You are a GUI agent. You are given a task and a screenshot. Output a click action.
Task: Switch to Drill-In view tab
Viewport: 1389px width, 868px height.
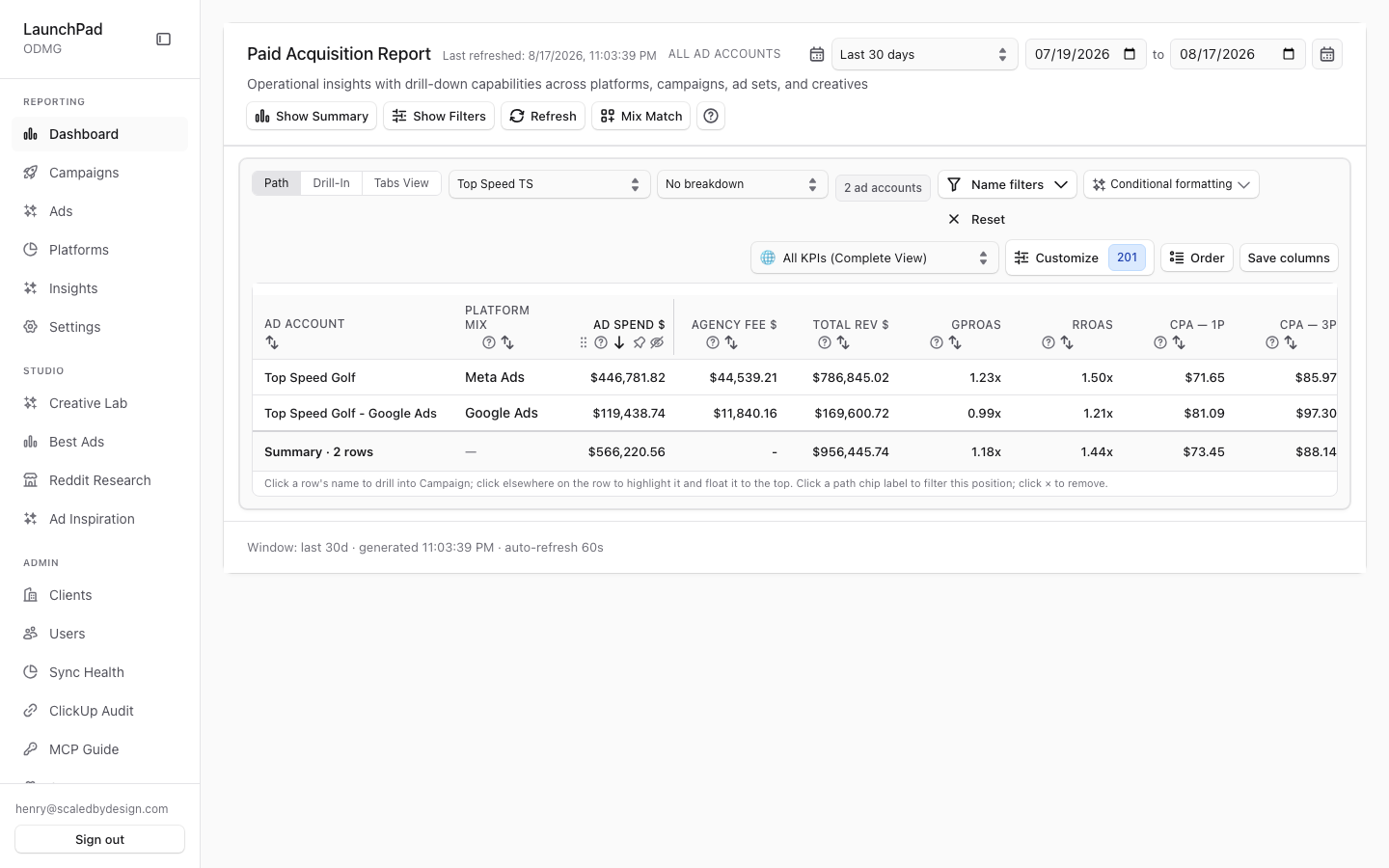coord(331,183)
